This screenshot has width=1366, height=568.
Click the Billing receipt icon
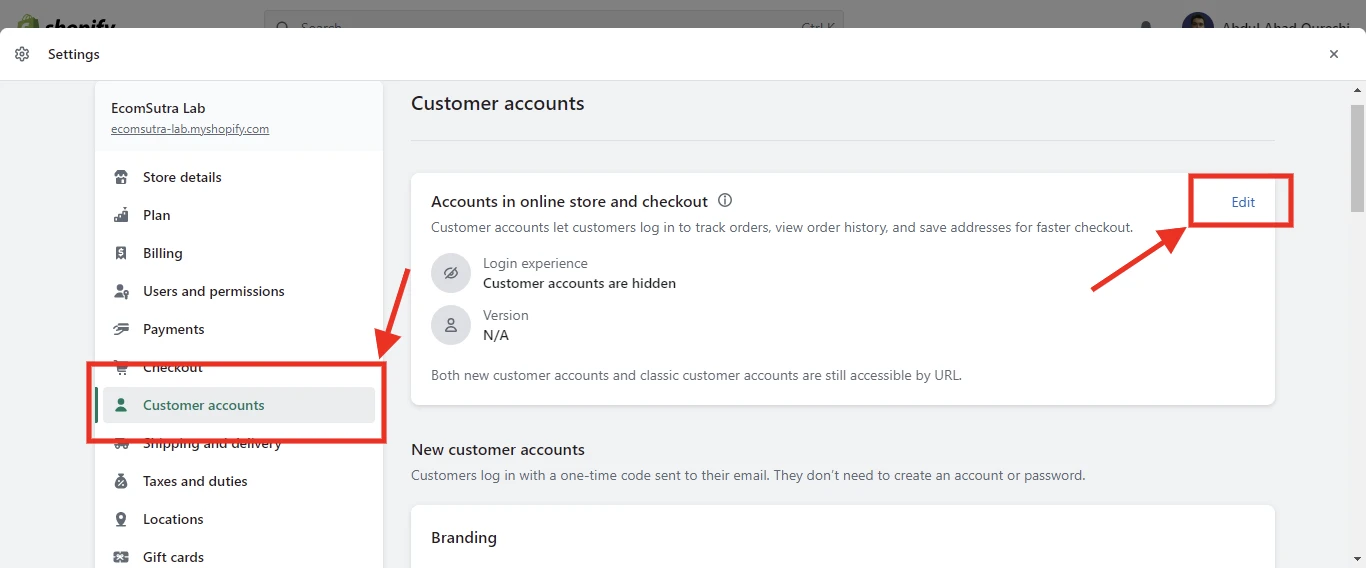click(121, 253)
